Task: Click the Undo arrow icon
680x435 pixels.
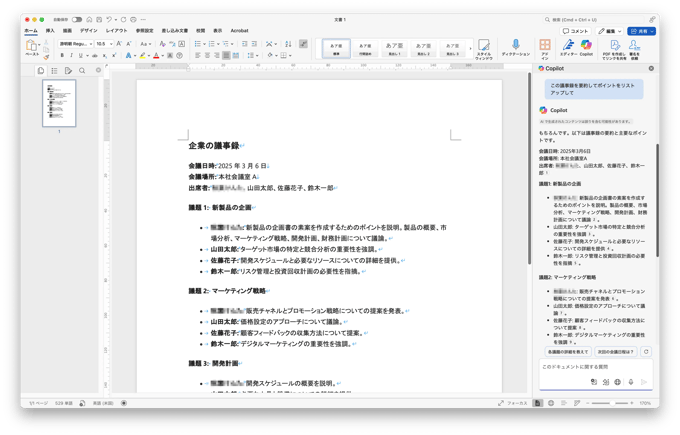Action: (x=109, y=20)
